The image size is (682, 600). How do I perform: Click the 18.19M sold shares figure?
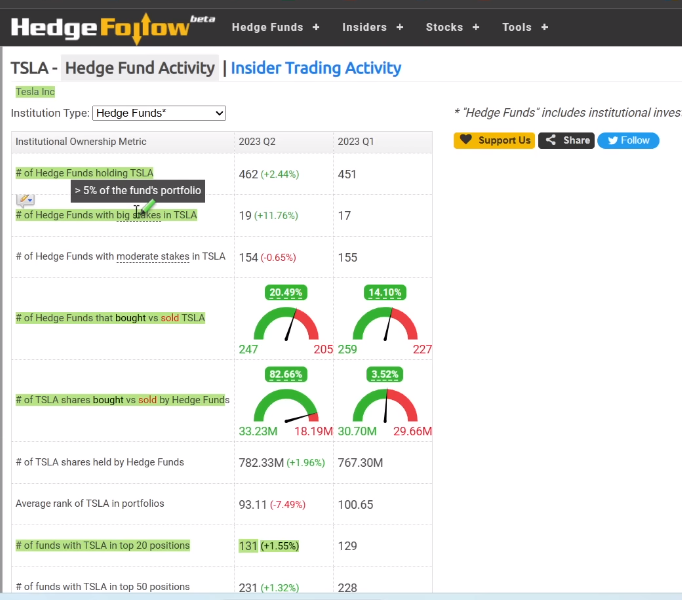[314, 432]
